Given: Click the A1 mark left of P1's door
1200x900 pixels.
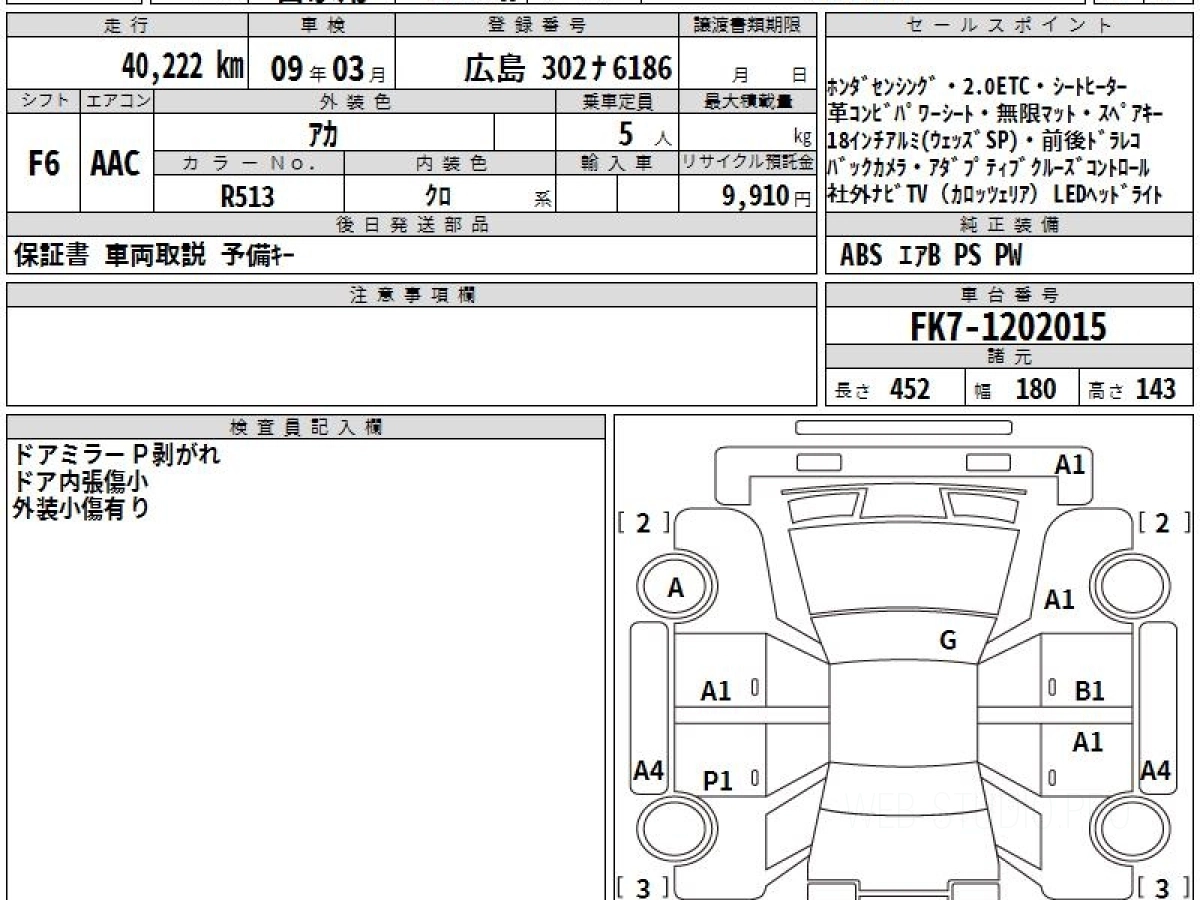Looking at the screenshot, I should coord(716,690).
